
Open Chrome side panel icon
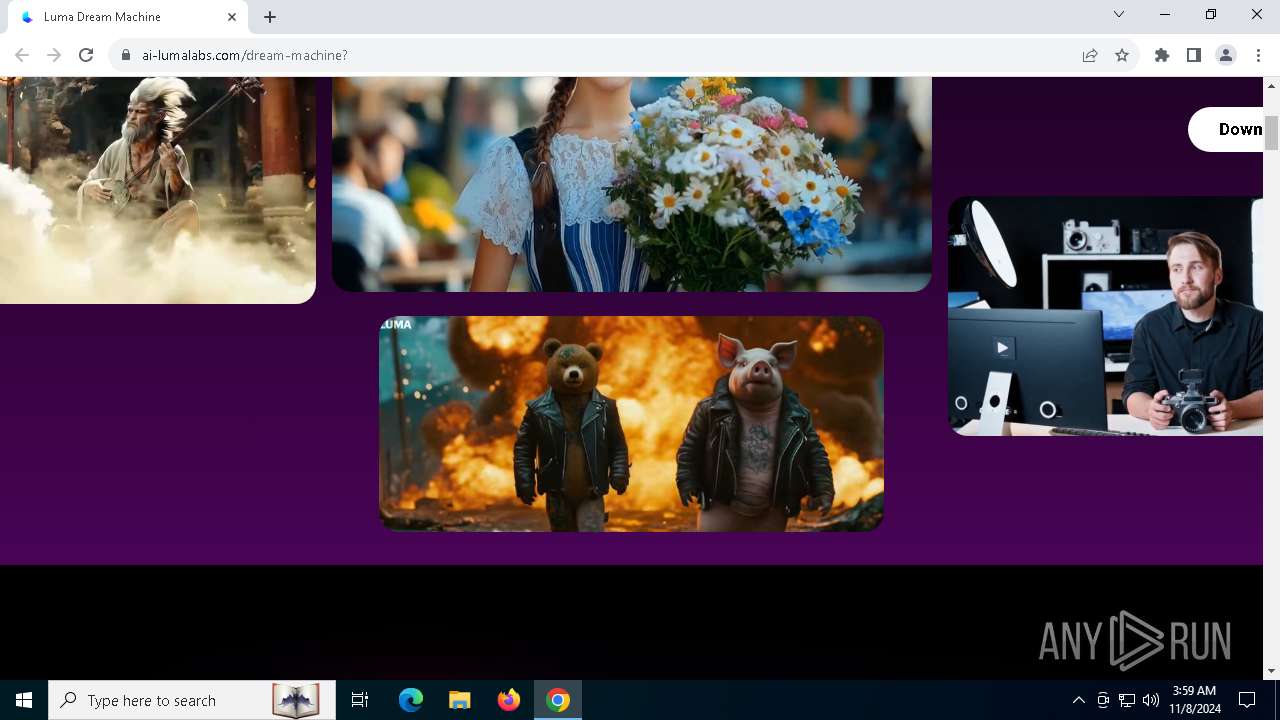[x=1194, y=55]
